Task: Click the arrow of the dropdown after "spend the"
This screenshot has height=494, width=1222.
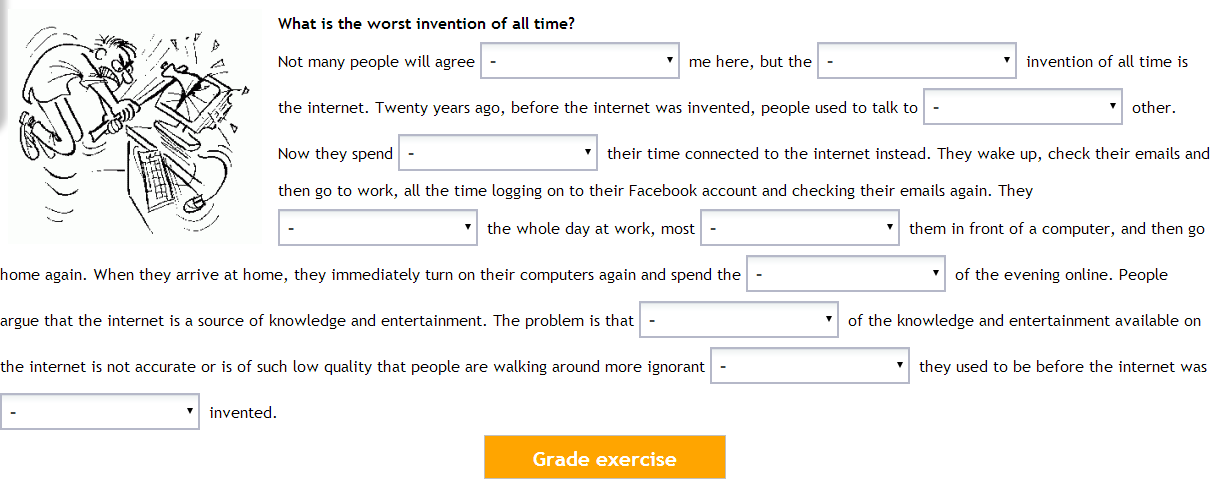Action: (936, 273)
